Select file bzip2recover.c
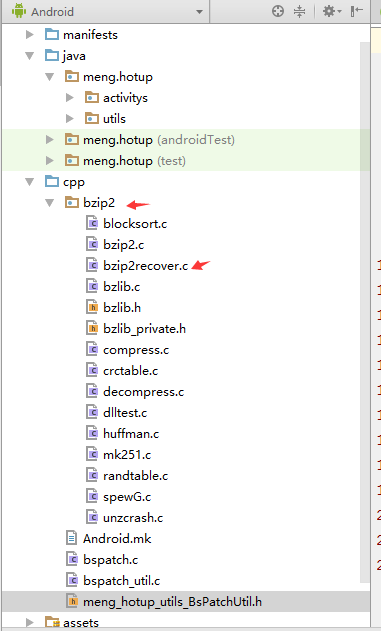 coord(145,266)
